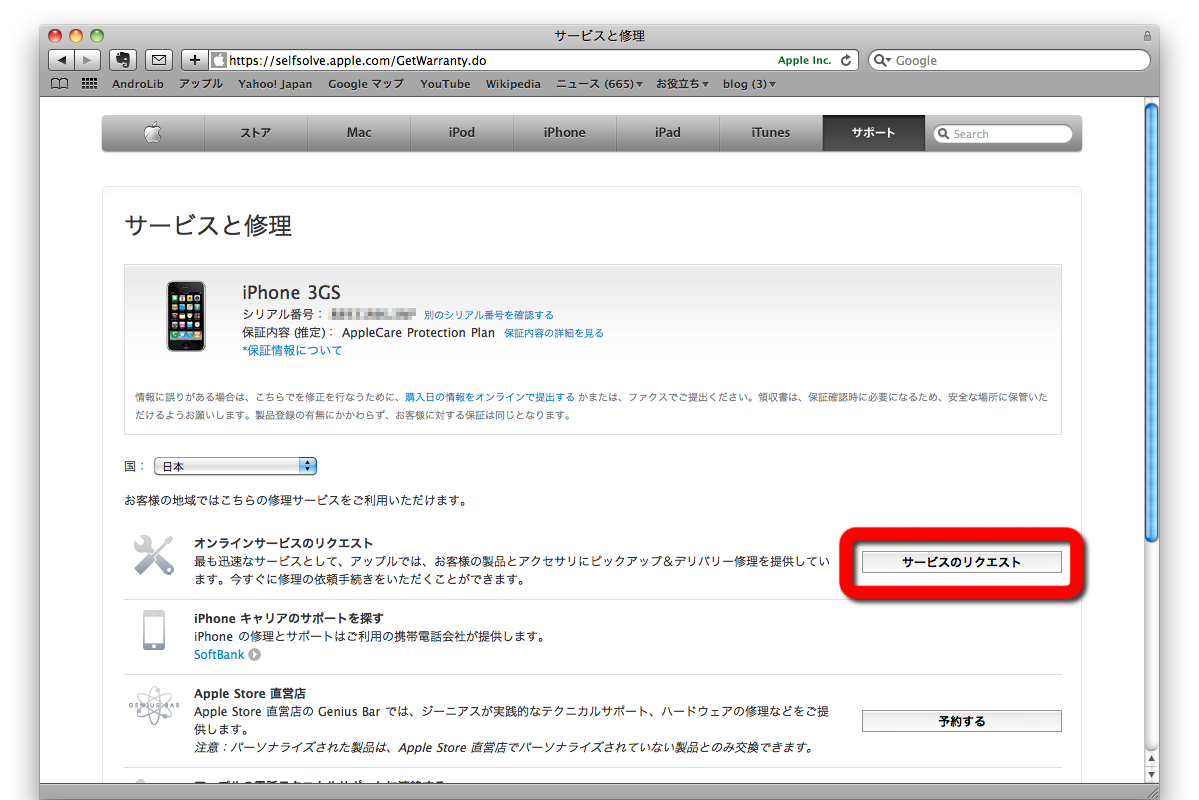Click the Apple site Search field
The image size is (1199, 800).
(x=1003, y=134)
